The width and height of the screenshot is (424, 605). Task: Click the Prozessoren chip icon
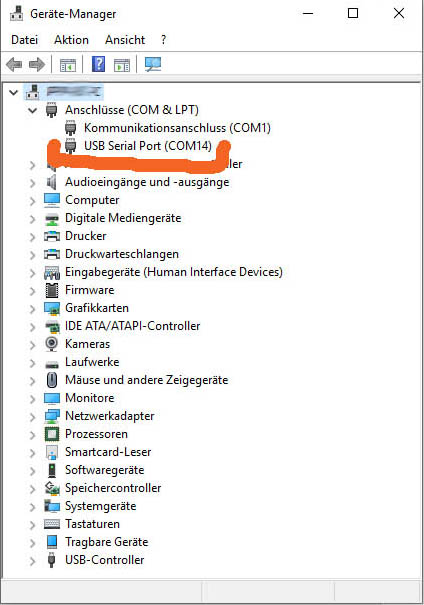pos(52,434)
